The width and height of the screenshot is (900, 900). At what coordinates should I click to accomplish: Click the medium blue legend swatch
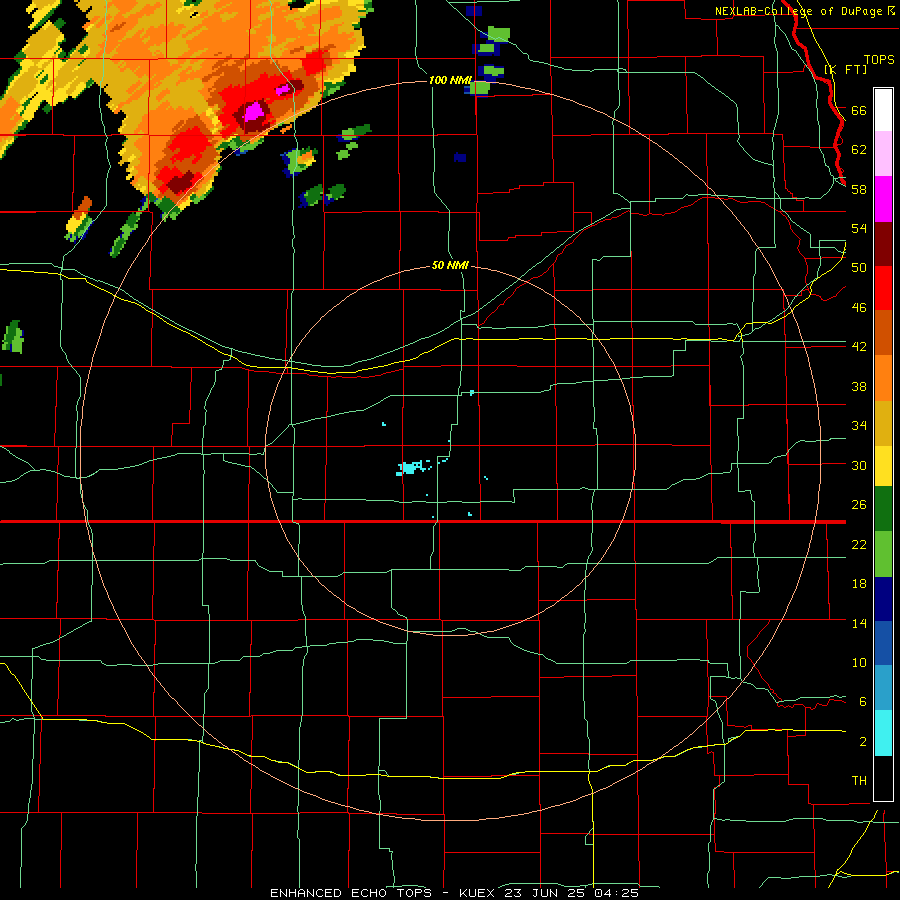point(883,643)
